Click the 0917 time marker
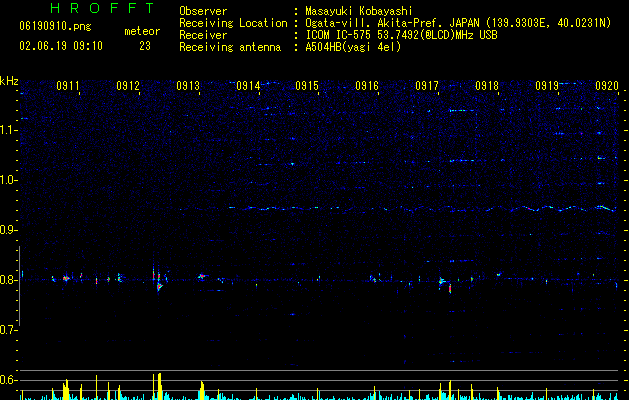The image size is (629, 400). point(427,86)
